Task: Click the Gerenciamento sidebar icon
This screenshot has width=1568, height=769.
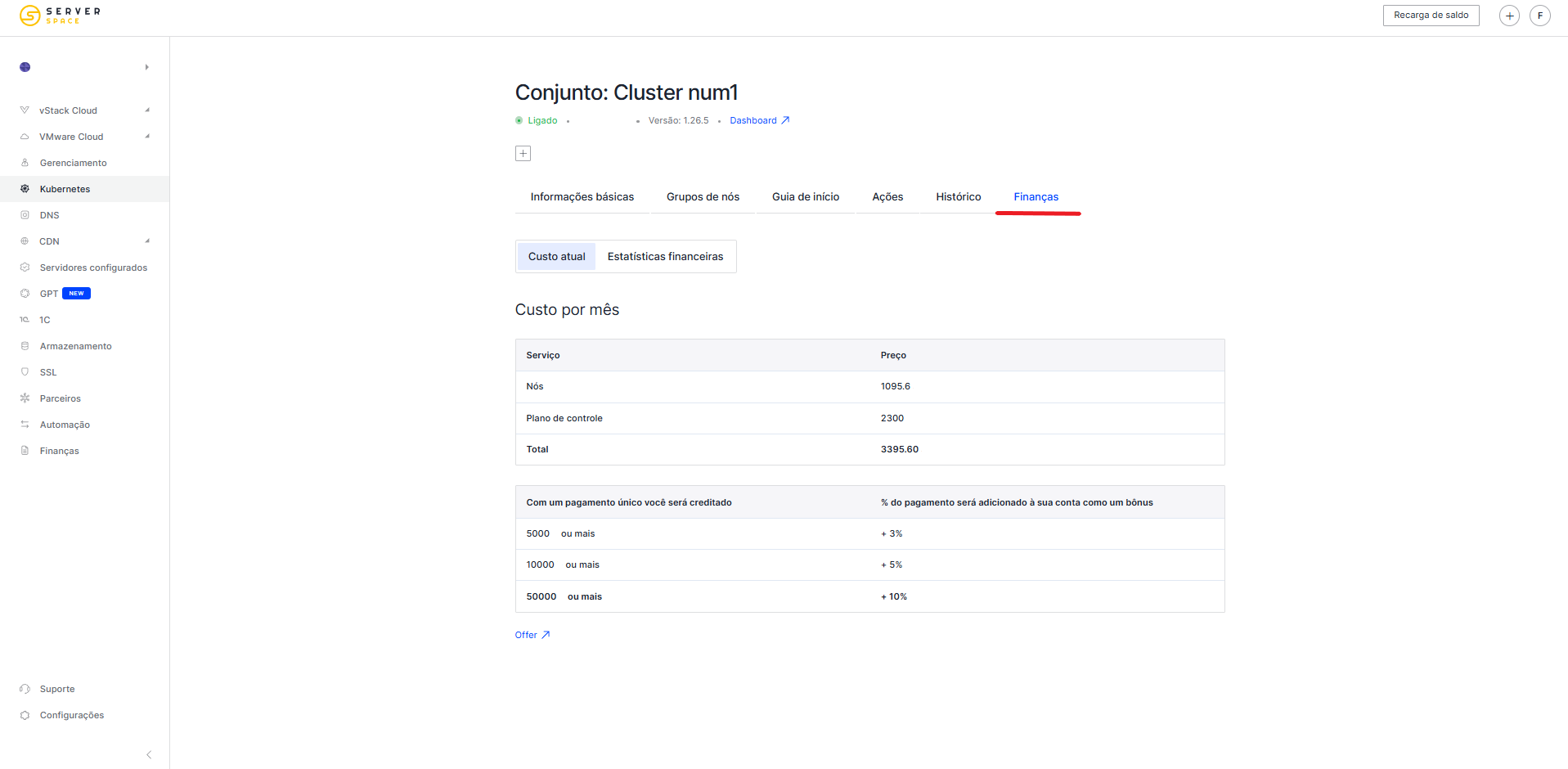Action: pyautogui.click(x=25, y=163)
